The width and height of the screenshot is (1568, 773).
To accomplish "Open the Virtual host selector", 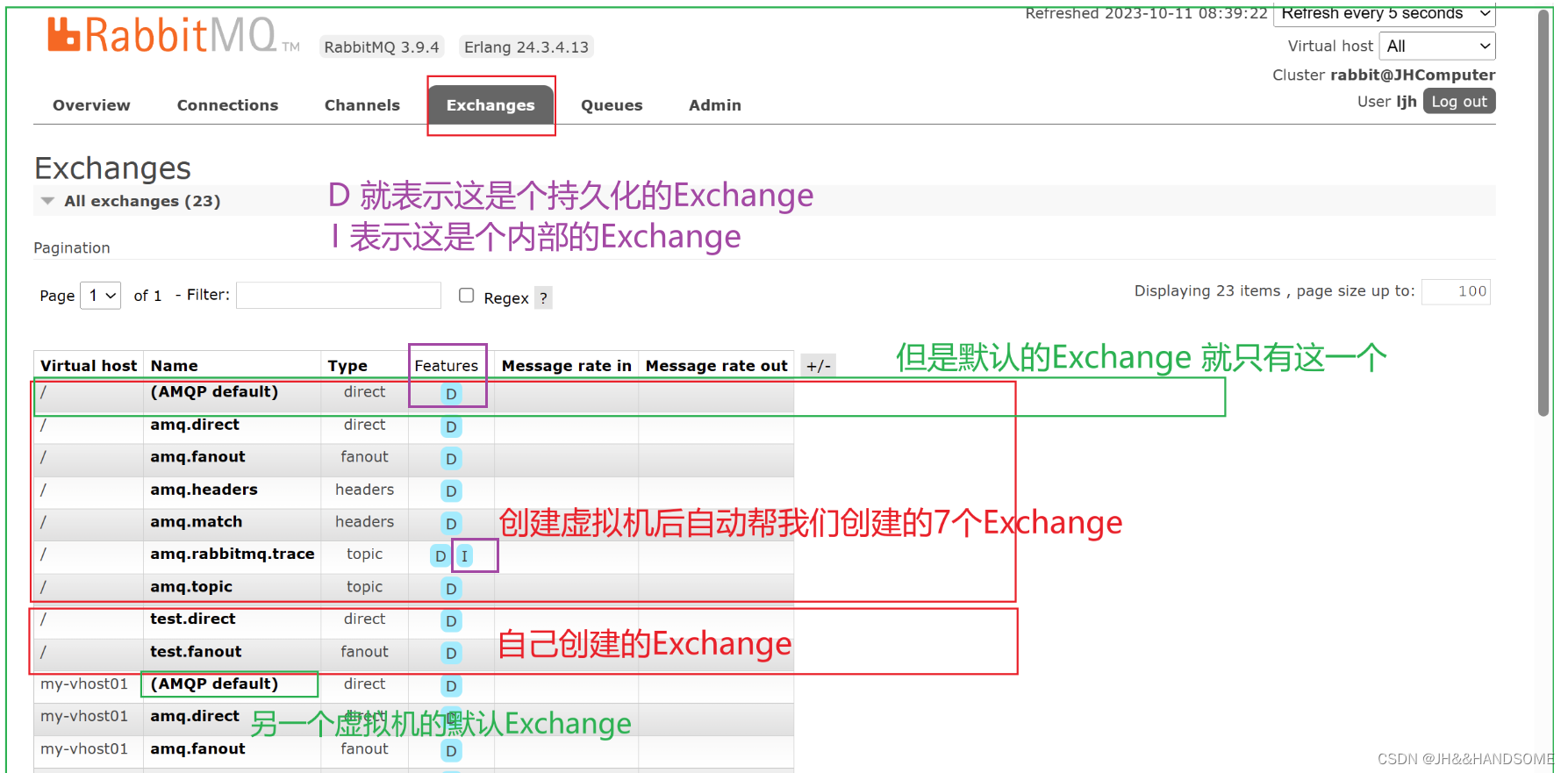I will [x=1437, y=47].
